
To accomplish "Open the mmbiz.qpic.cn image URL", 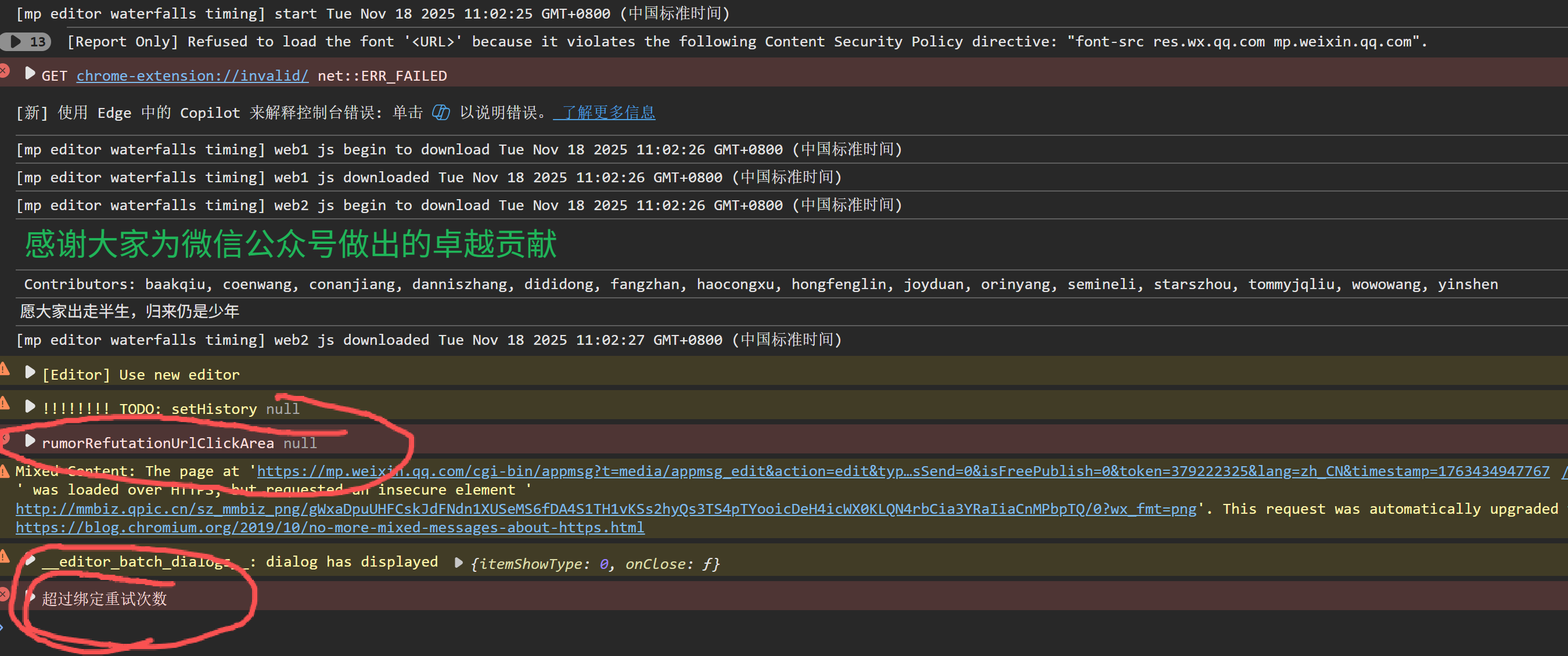I will click(x=606, y=509).
